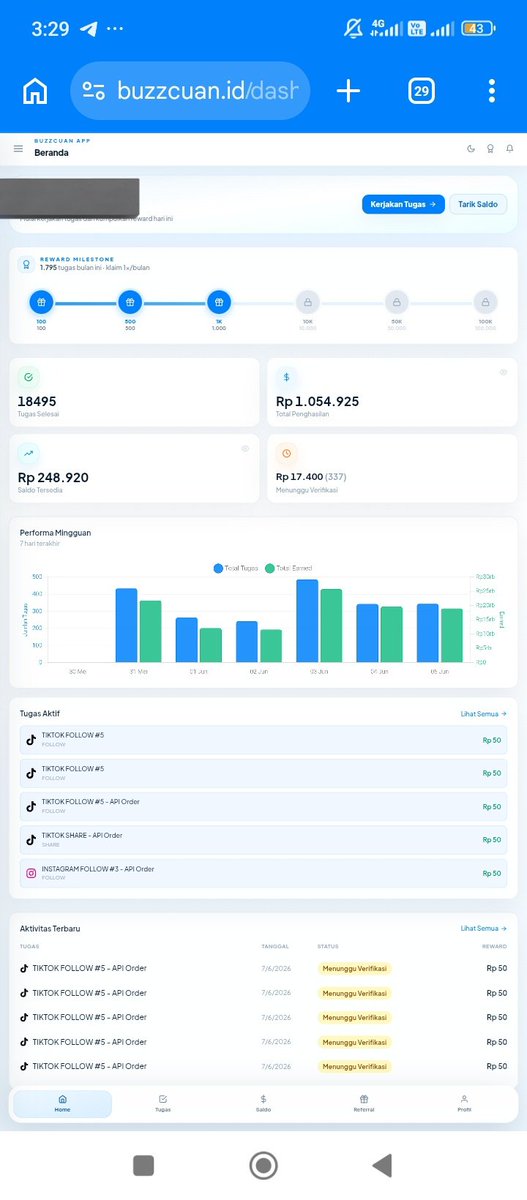This screenshot has width=527, height=1200.
Task: Tap the locked 50K milestone
Action: pos(396,301)
